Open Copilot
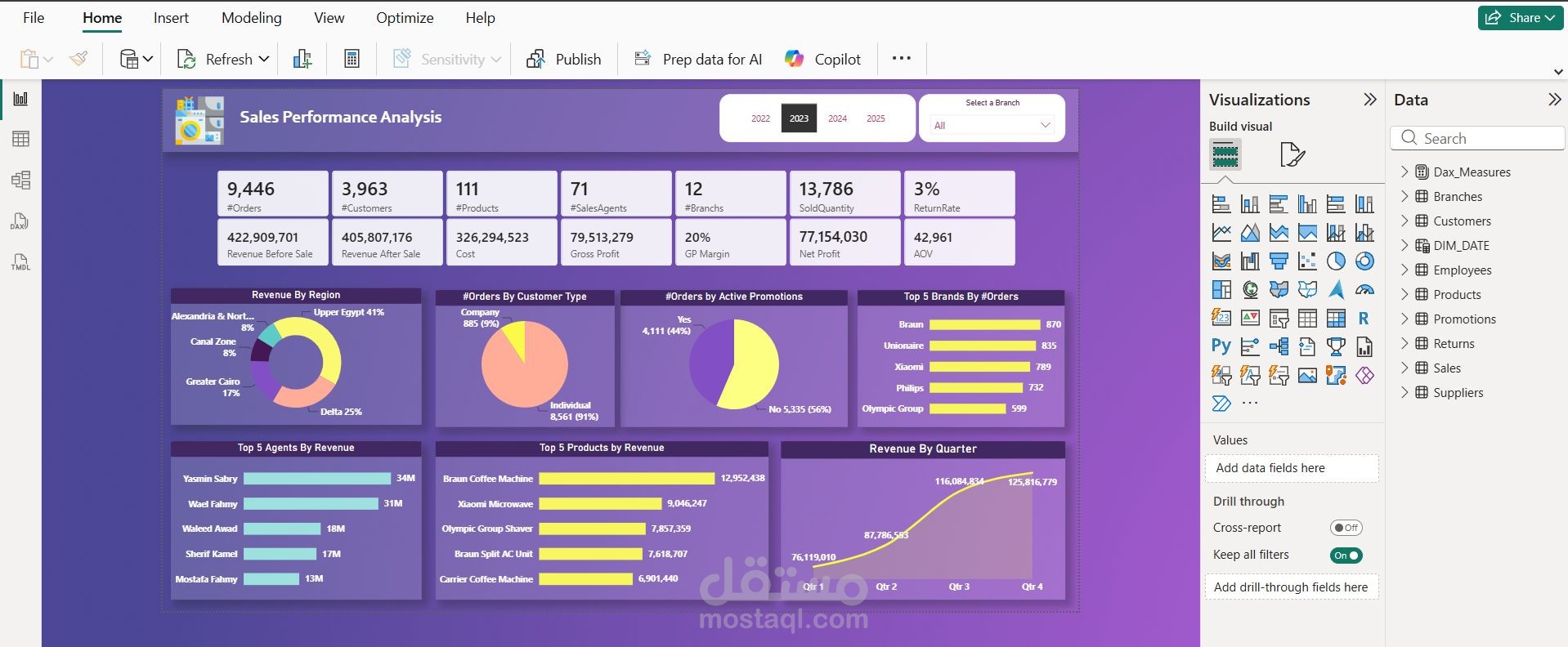The height and width of the screenshot is (647, 1568). pyautogui.click(x=822, y=59)
